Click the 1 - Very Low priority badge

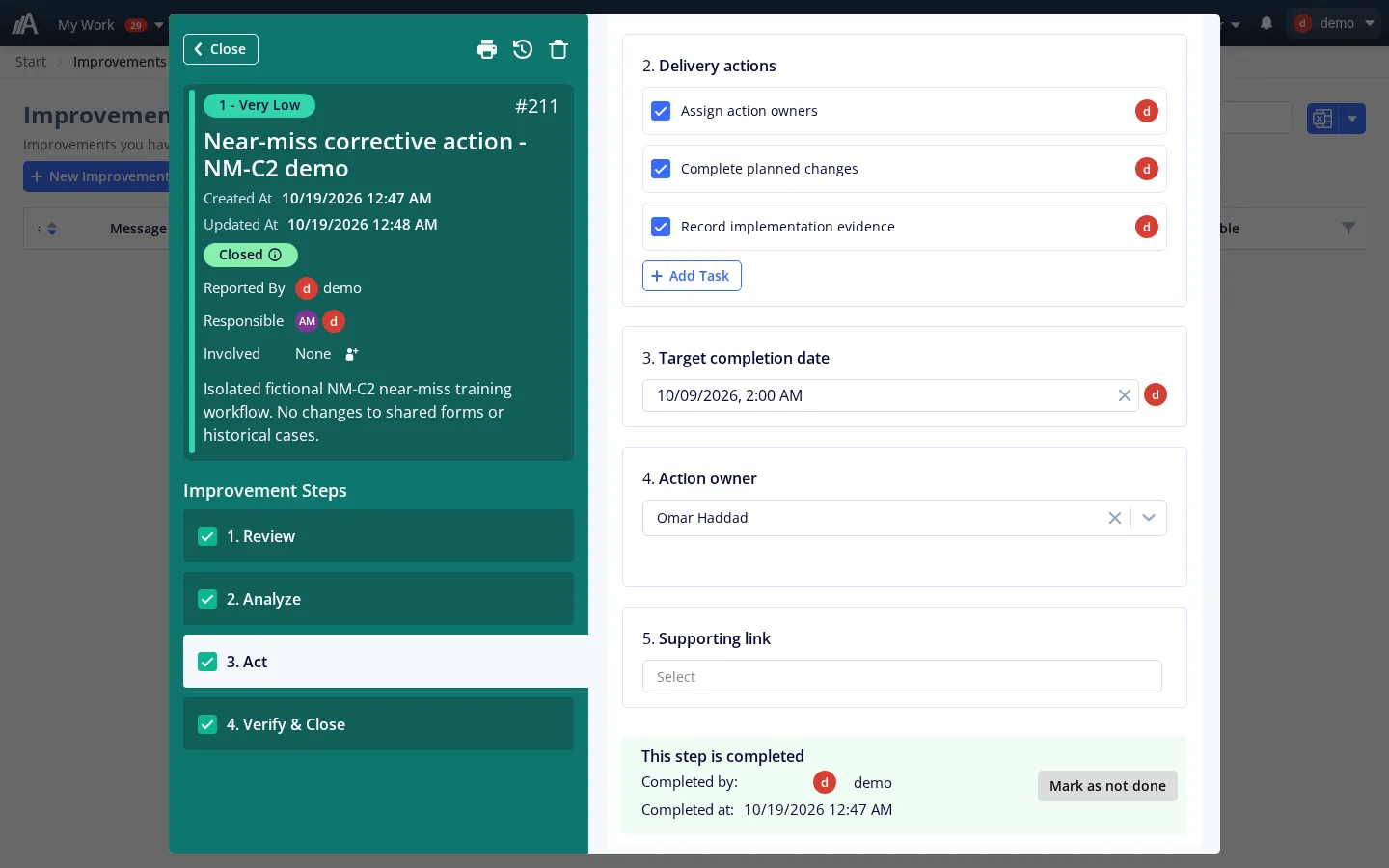click(259, 105)
